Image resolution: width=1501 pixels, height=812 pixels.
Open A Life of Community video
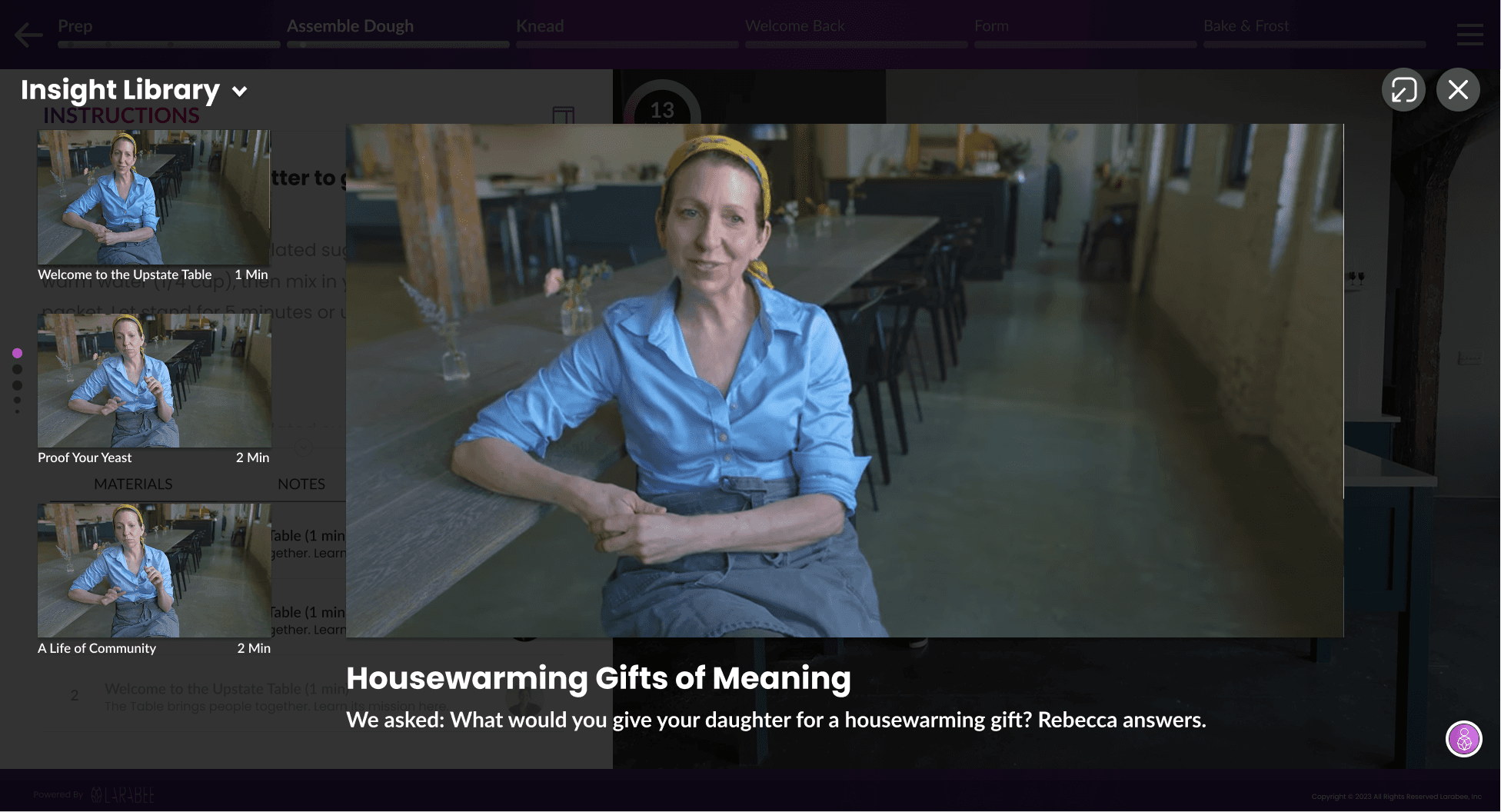coord(154,571)
